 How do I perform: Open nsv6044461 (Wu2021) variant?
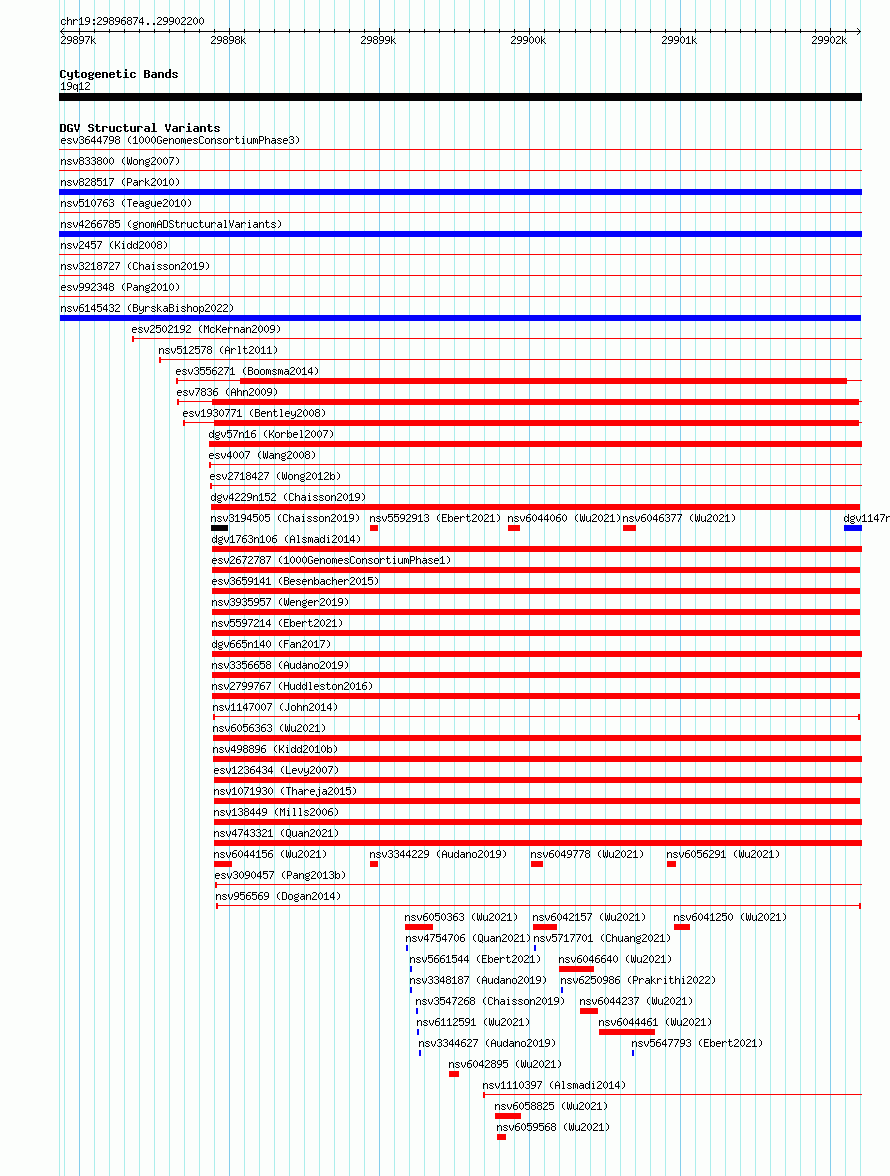click(x=655, y=1022)
